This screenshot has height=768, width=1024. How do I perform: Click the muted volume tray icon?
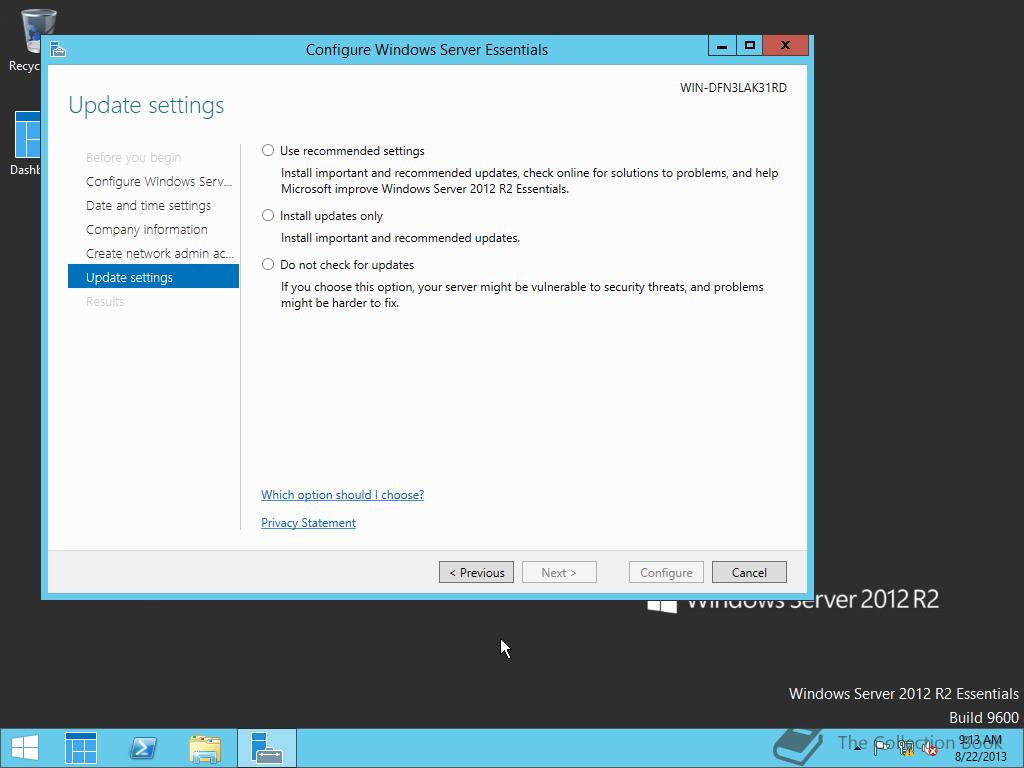pos(930,748)
